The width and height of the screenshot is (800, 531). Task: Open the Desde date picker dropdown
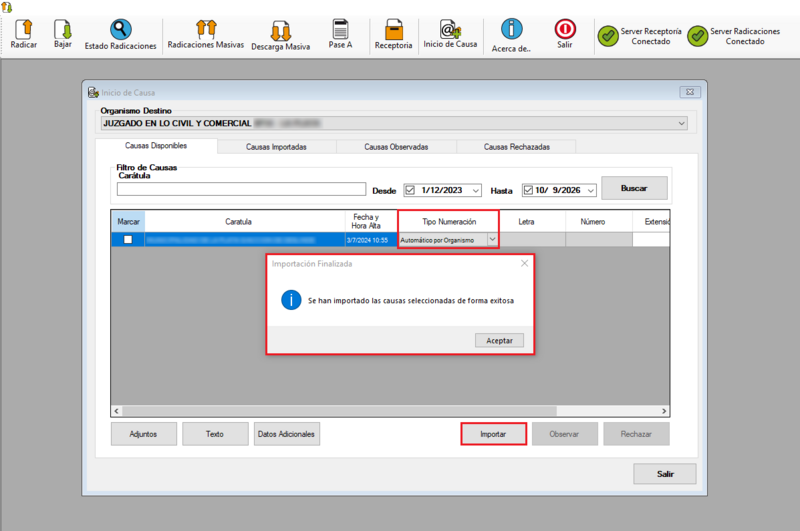476,190
